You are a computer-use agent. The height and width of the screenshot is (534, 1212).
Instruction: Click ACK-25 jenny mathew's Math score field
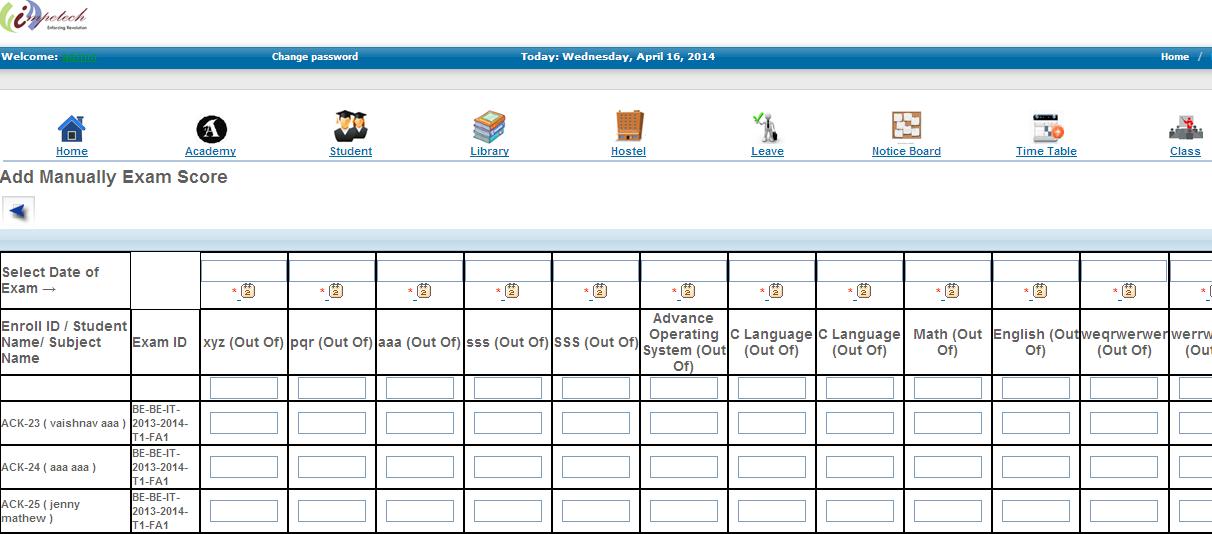pyautogui.click(x=948, y=511)
